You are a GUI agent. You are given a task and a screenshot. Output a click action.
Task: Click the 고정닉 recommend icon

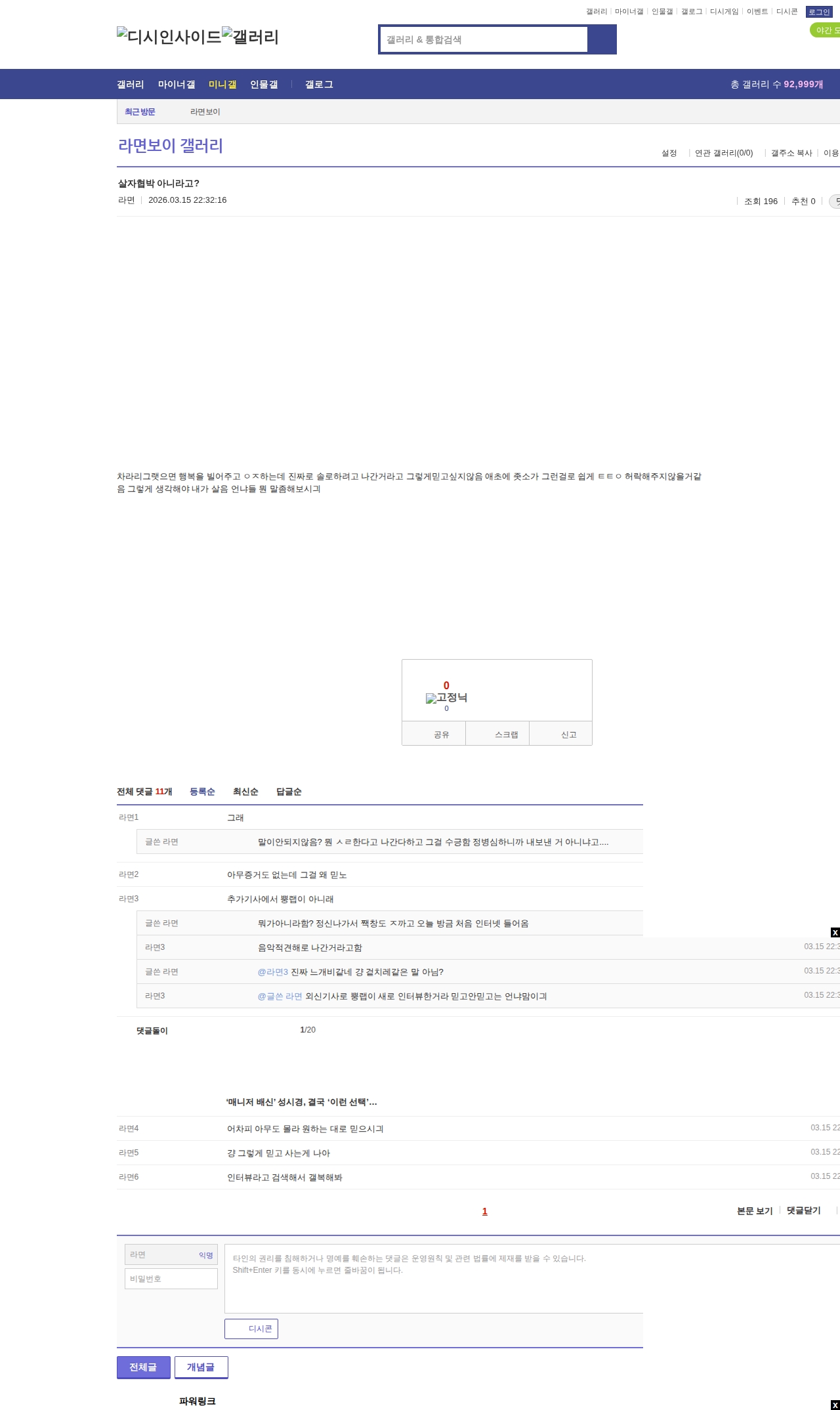(446, 698)
